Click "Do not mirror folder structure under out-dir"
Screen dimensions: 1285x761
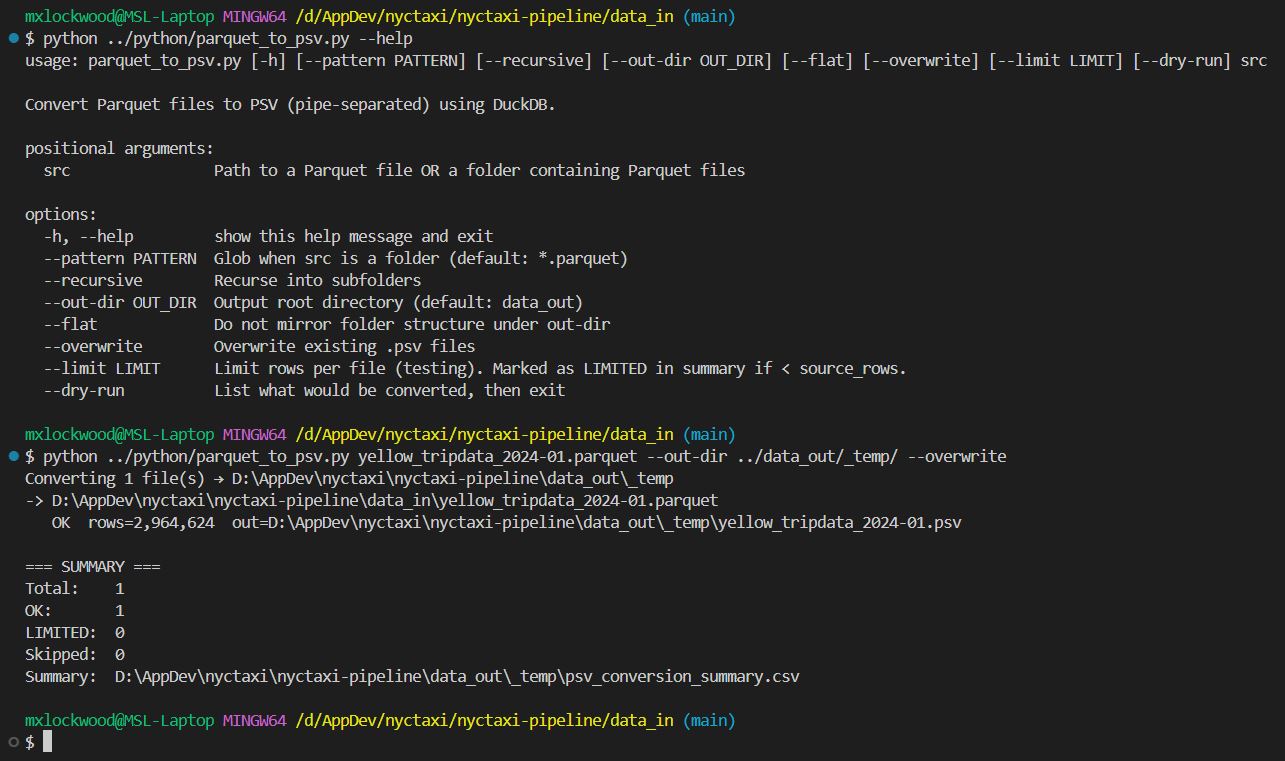412,324
